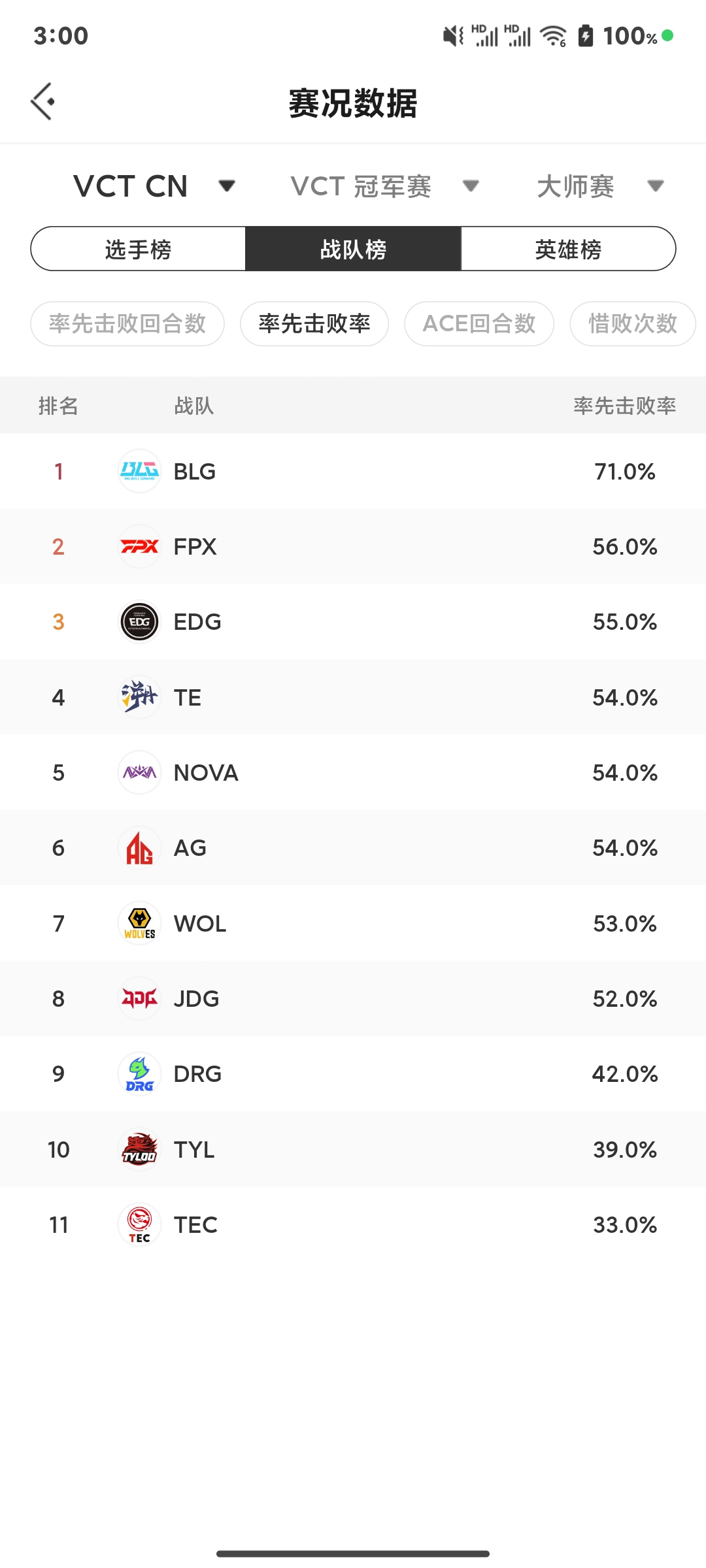Toggle the ACE回合数 filter chip
Screen dimensions: 706x1568
[479, 323]
